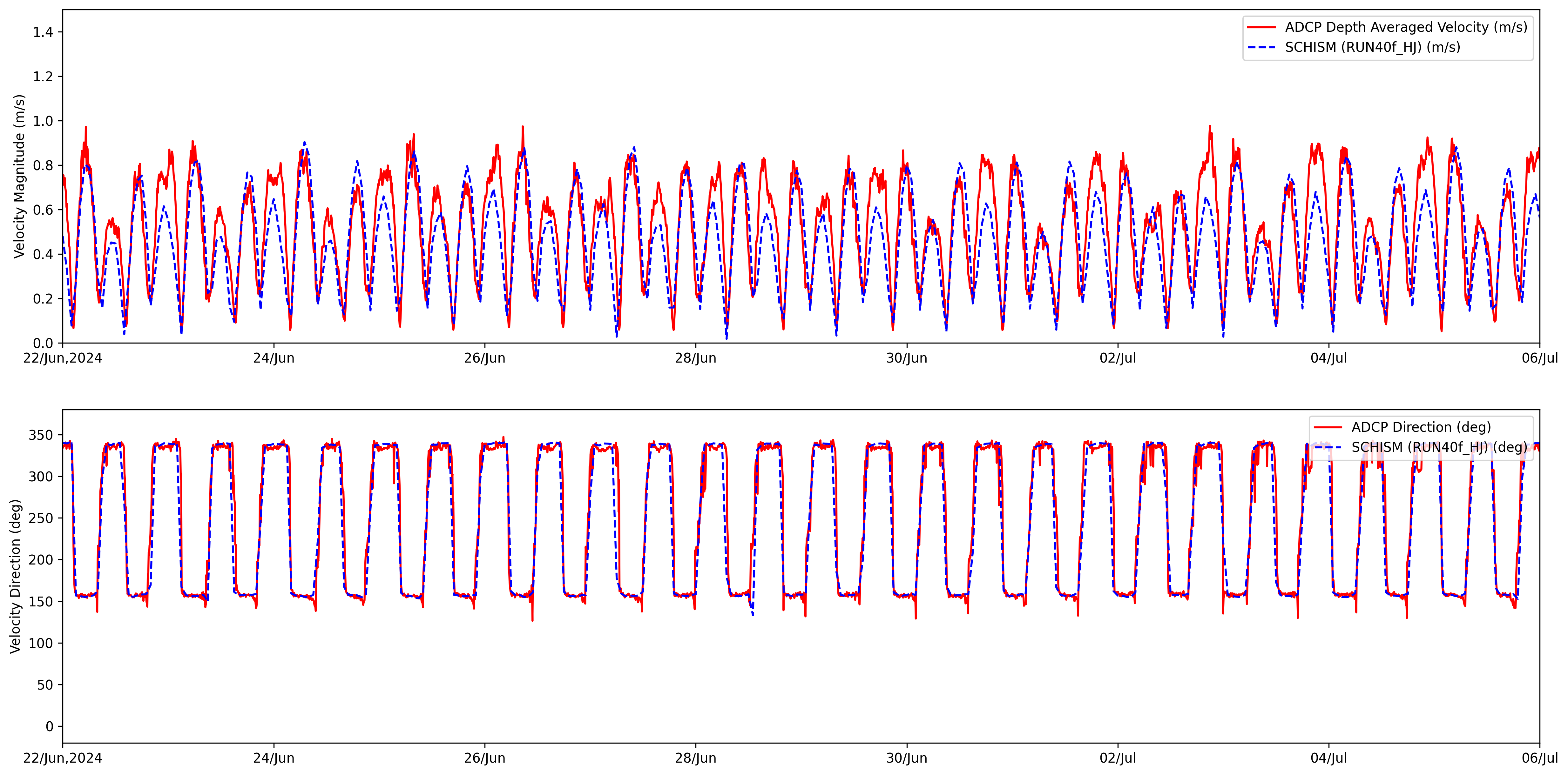The image size is (1568, 775).
Task: Click the 'Velocity Direction (deg)' y-axis title
Action: click(15, 576)
